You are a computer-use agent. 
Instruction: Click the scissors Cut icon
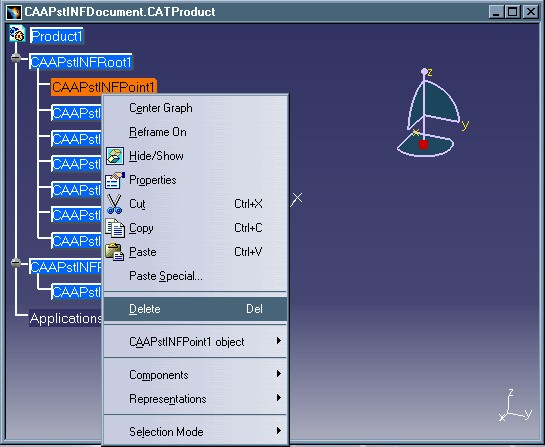click(x=114, y=204)
